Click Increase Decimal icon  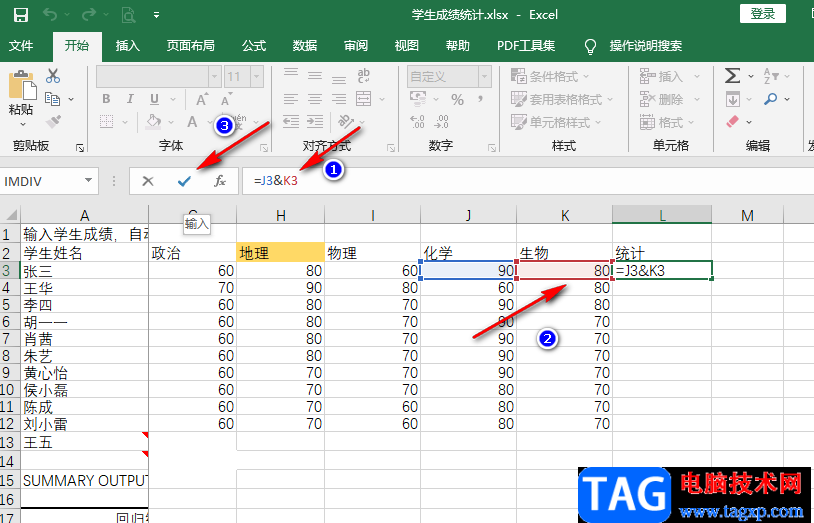click(x=417, y=122)
